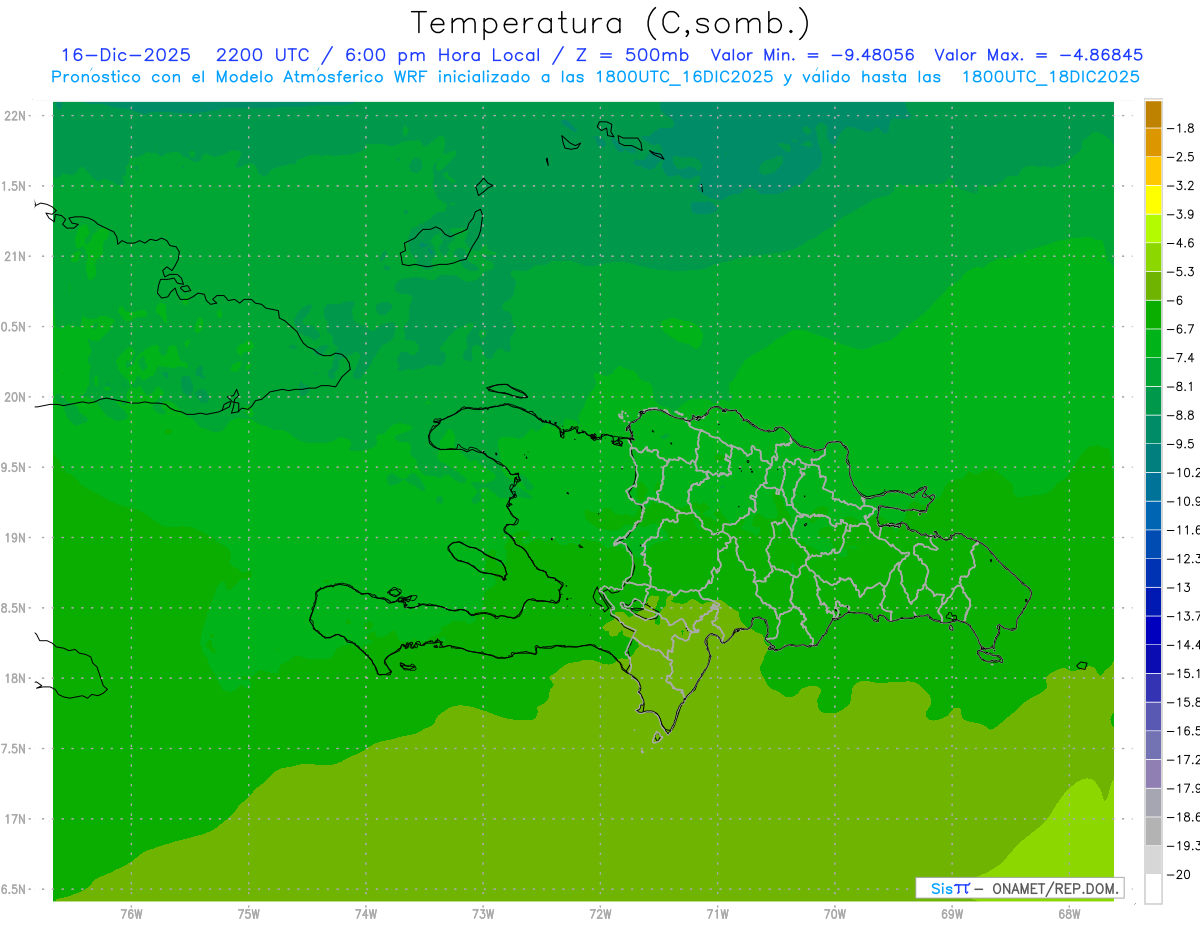Screen dimensions: 1200x927
Task: Click the green swatch between -6 and -6.7
Action: click(x=1153, y=315)
